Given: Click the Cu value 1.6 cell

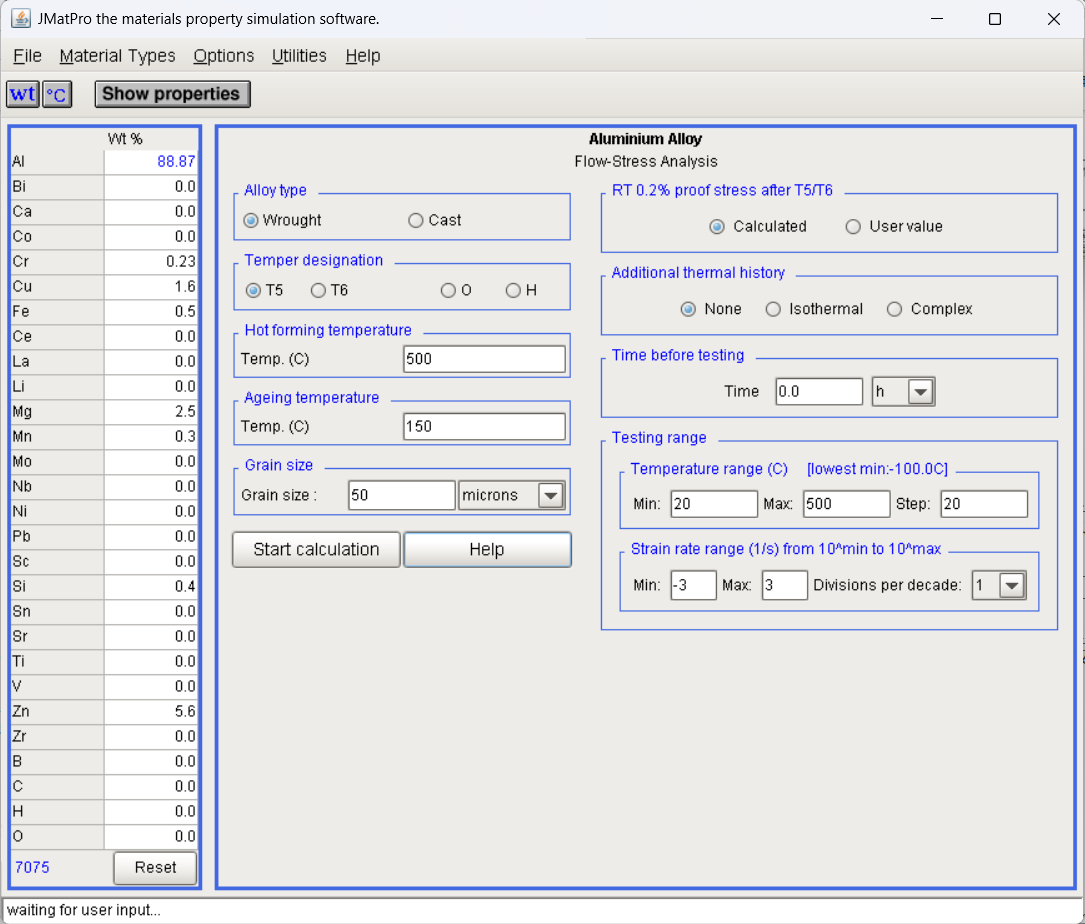Looking at the screenshot, I should point(151,287).
